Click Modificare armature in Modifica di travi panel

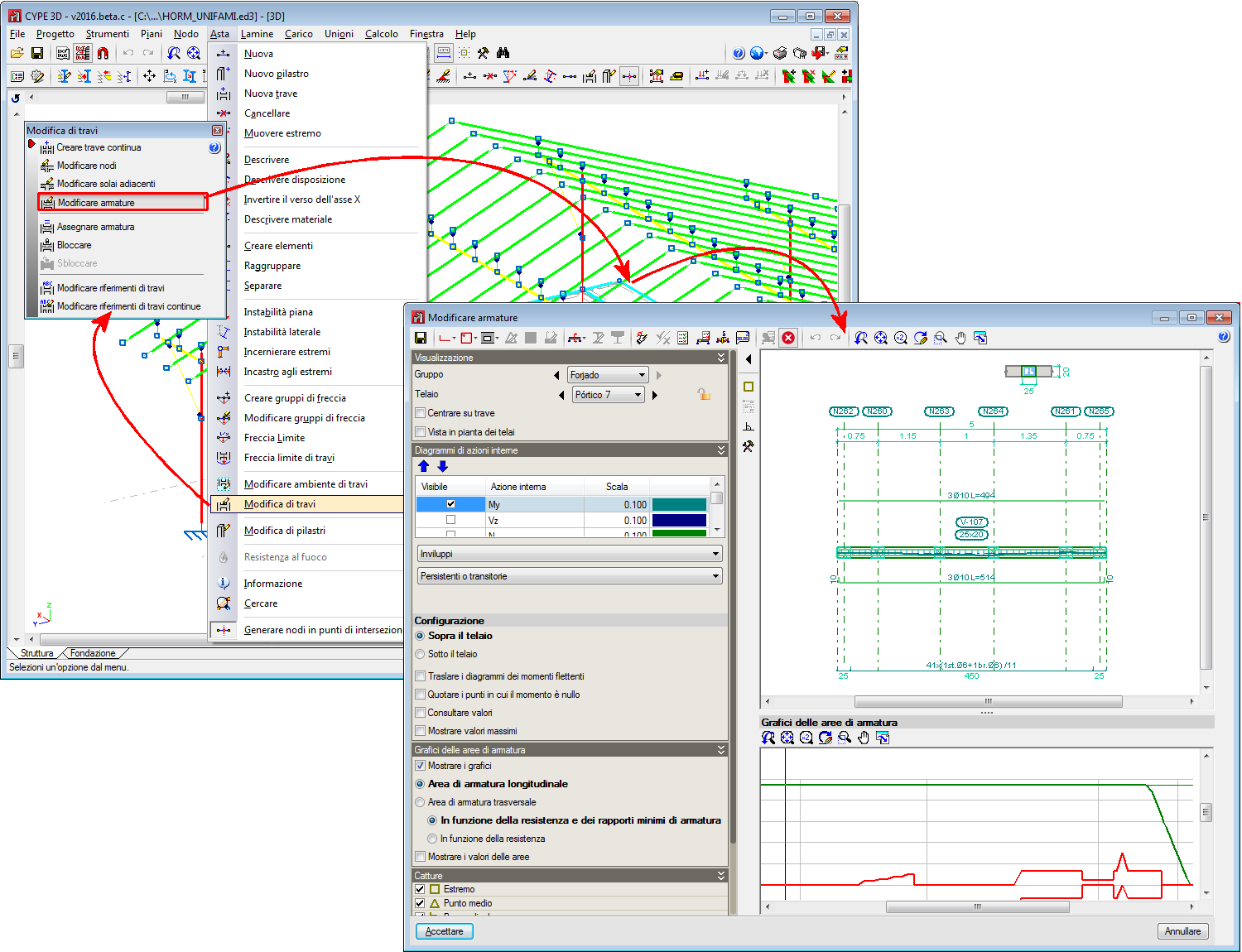pyautogui.click(x=123, y=203)
